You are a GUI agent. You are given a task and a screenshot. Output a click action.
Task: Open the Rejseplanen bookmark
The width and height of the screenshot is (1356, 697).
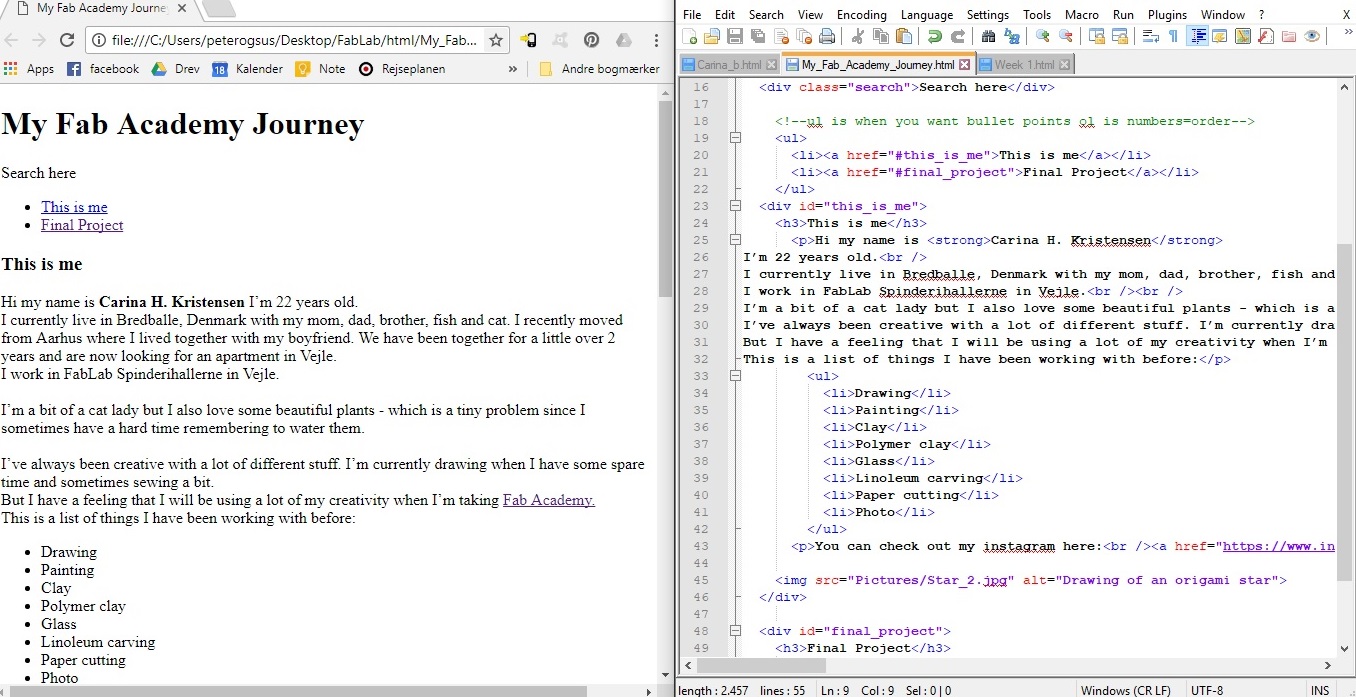coord(402,69)
